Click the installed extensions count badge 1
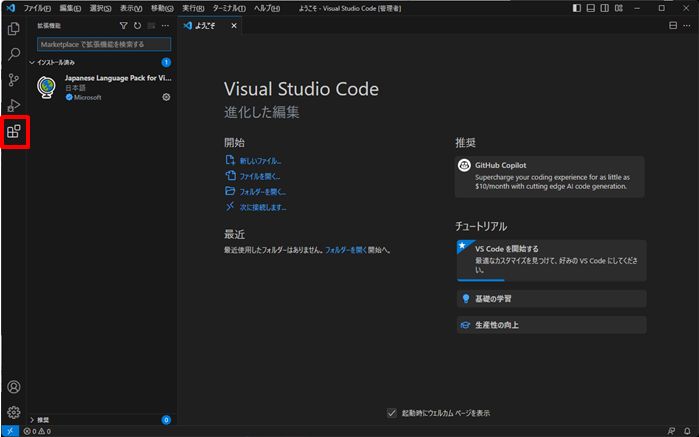Viewport: 699px width, 437px height. pyautogui.click(x=166, y=62)
